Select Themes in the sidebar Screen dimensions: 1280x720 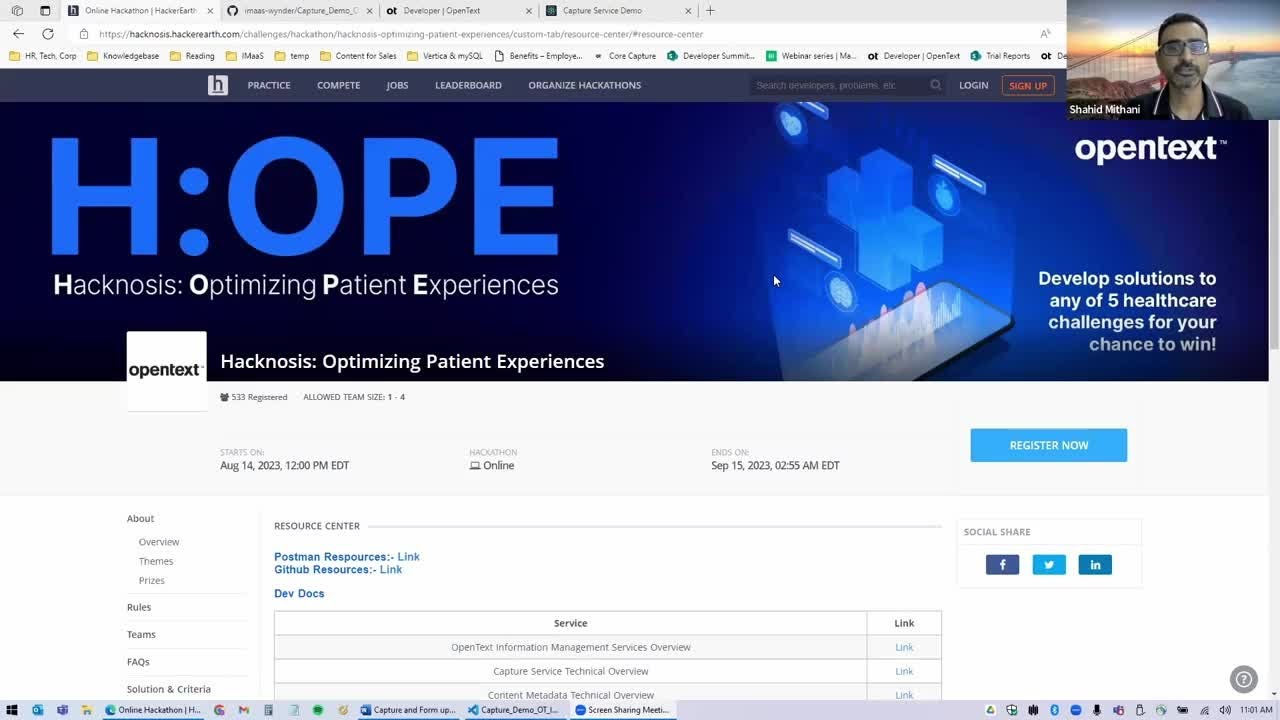point(156,561)
